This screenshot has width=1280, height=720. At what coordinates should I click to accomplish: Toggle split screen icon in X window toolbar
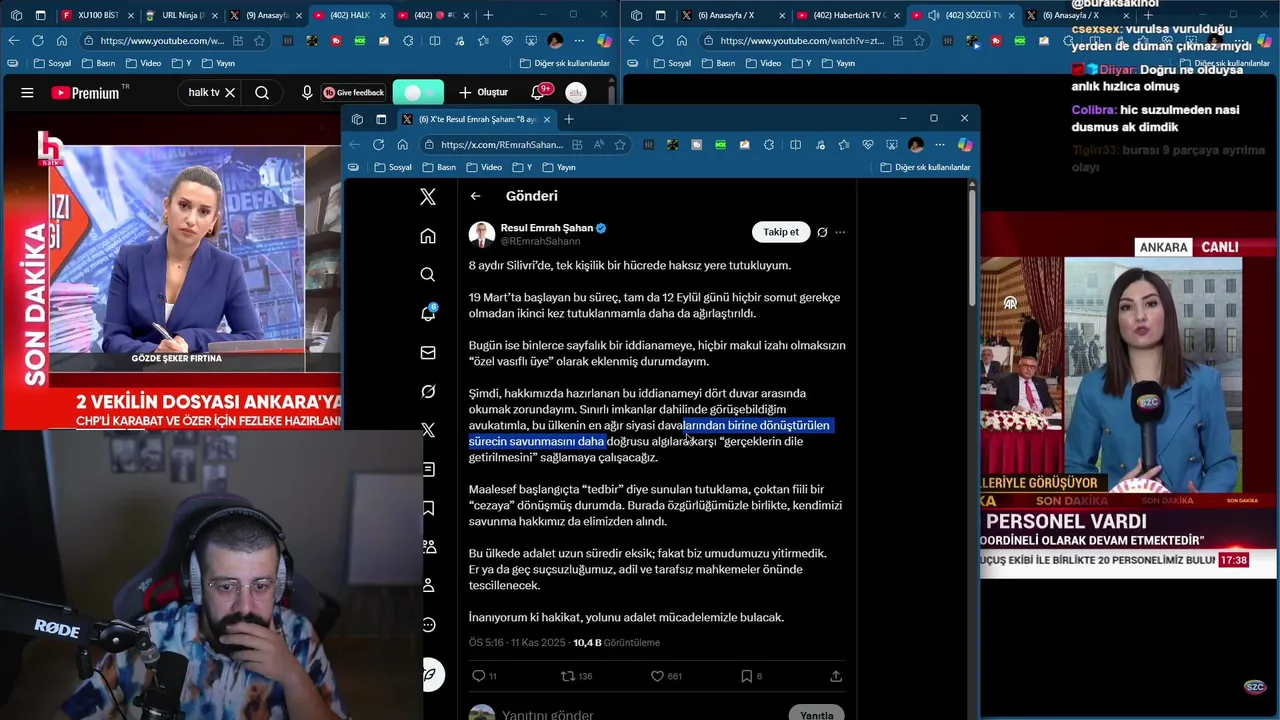(795, 145)
